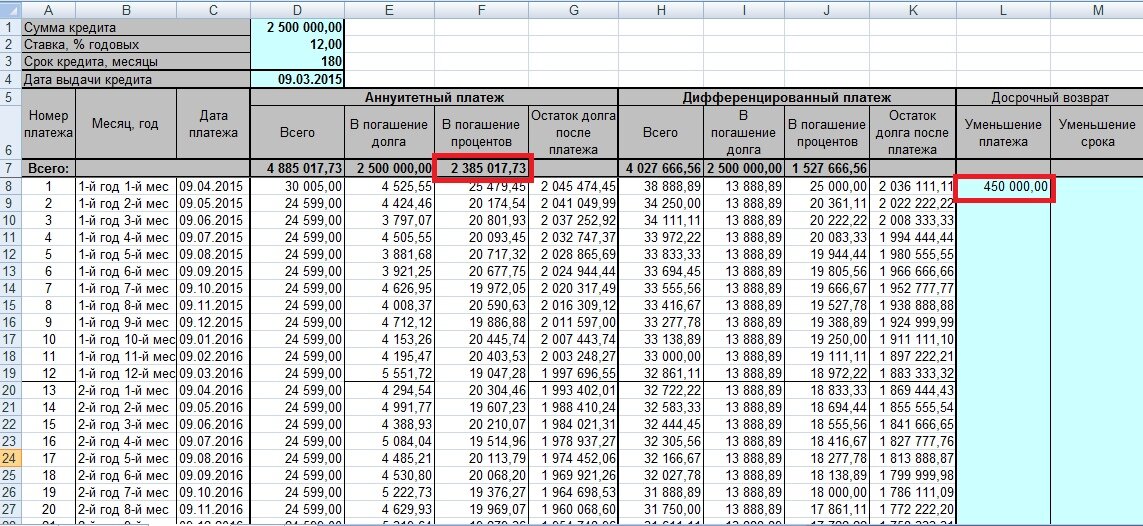
Task: Click the 'Ставка, % годовых' label cell
Action: point(136,44)
